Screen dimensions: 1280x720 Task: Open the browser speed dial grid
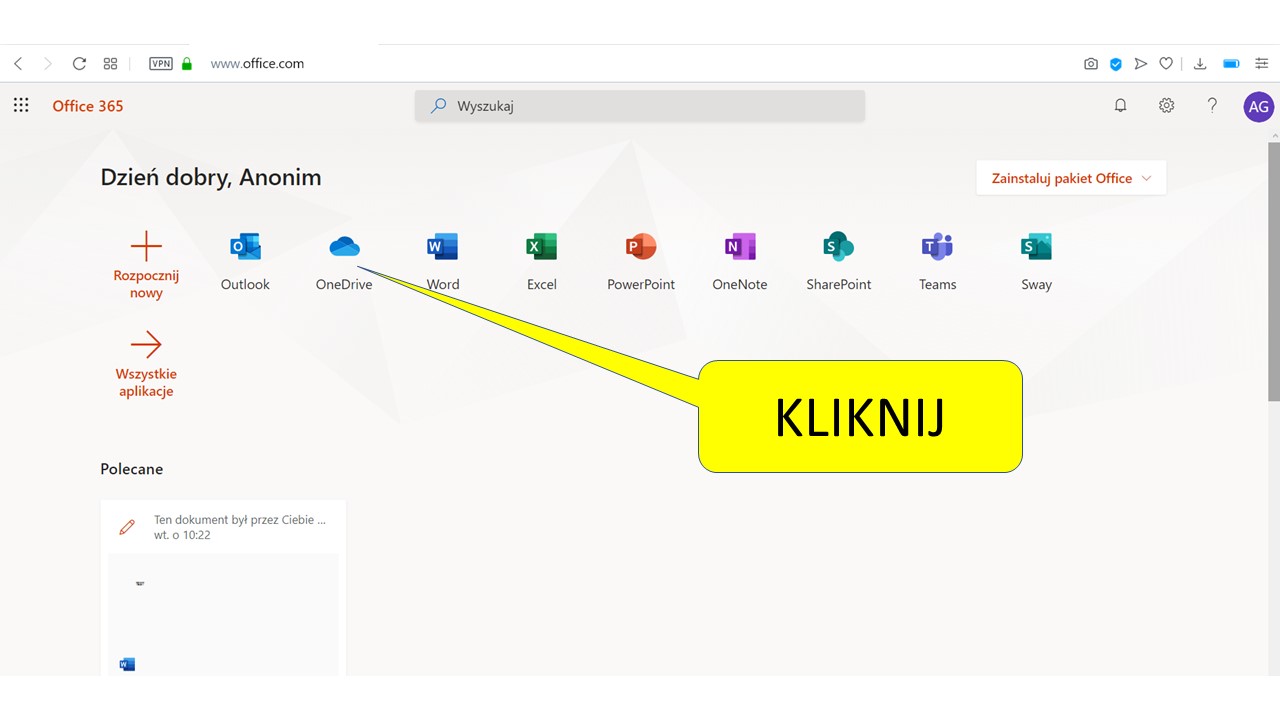(x=110, y=64)
